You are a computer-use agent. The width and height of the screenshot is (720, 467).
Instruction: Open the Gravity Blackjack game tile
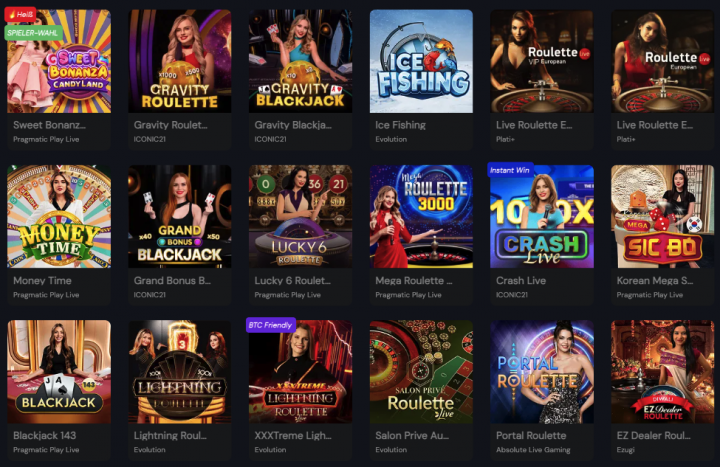click(300, 61)
